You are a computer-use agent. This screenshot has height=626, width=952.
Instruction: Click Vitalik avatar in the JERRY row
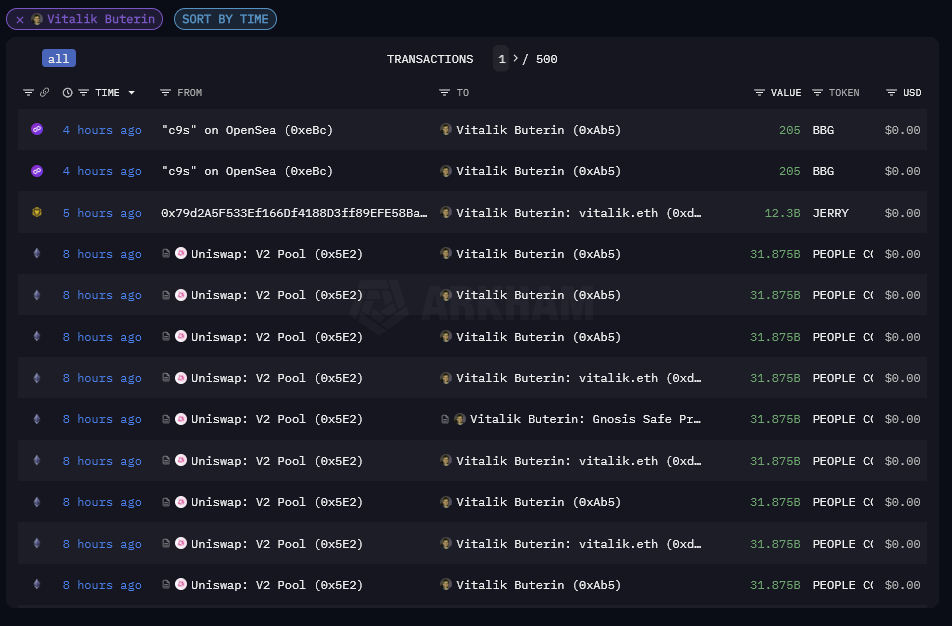pyautogui.click(x=446, y=212)
